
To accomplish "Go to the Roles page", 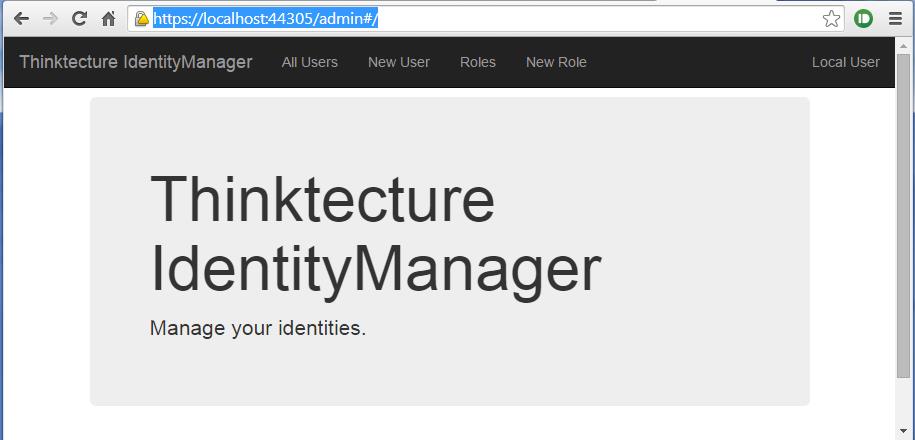I will (478, 62).
